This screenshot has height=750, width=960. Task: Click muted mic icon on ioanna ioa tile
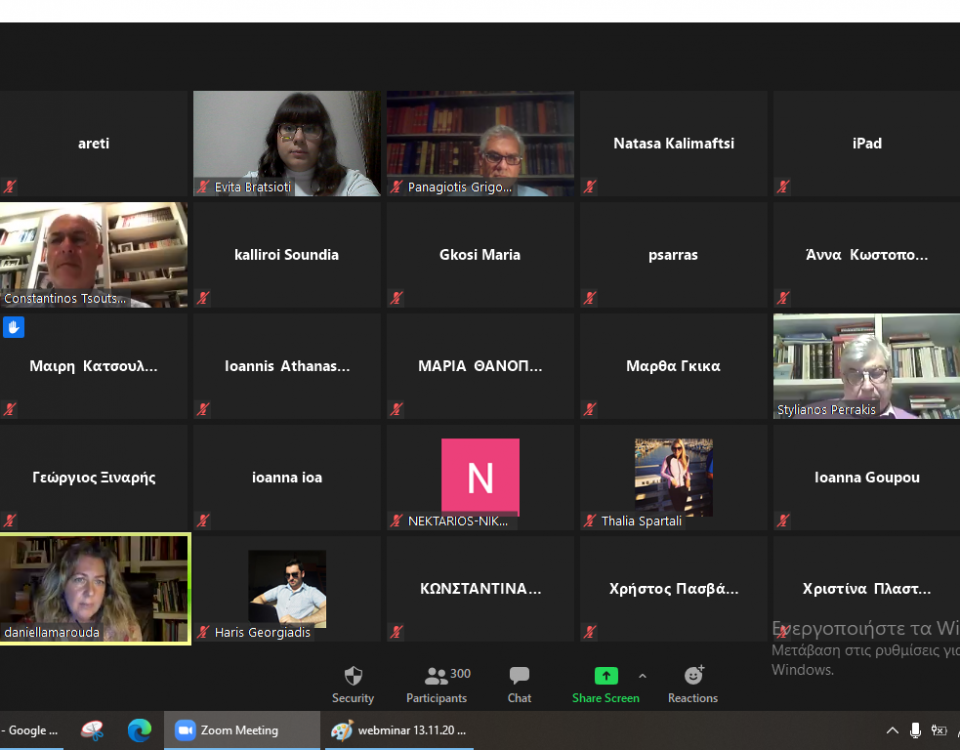pyautogui.click(x=203, y=520)
